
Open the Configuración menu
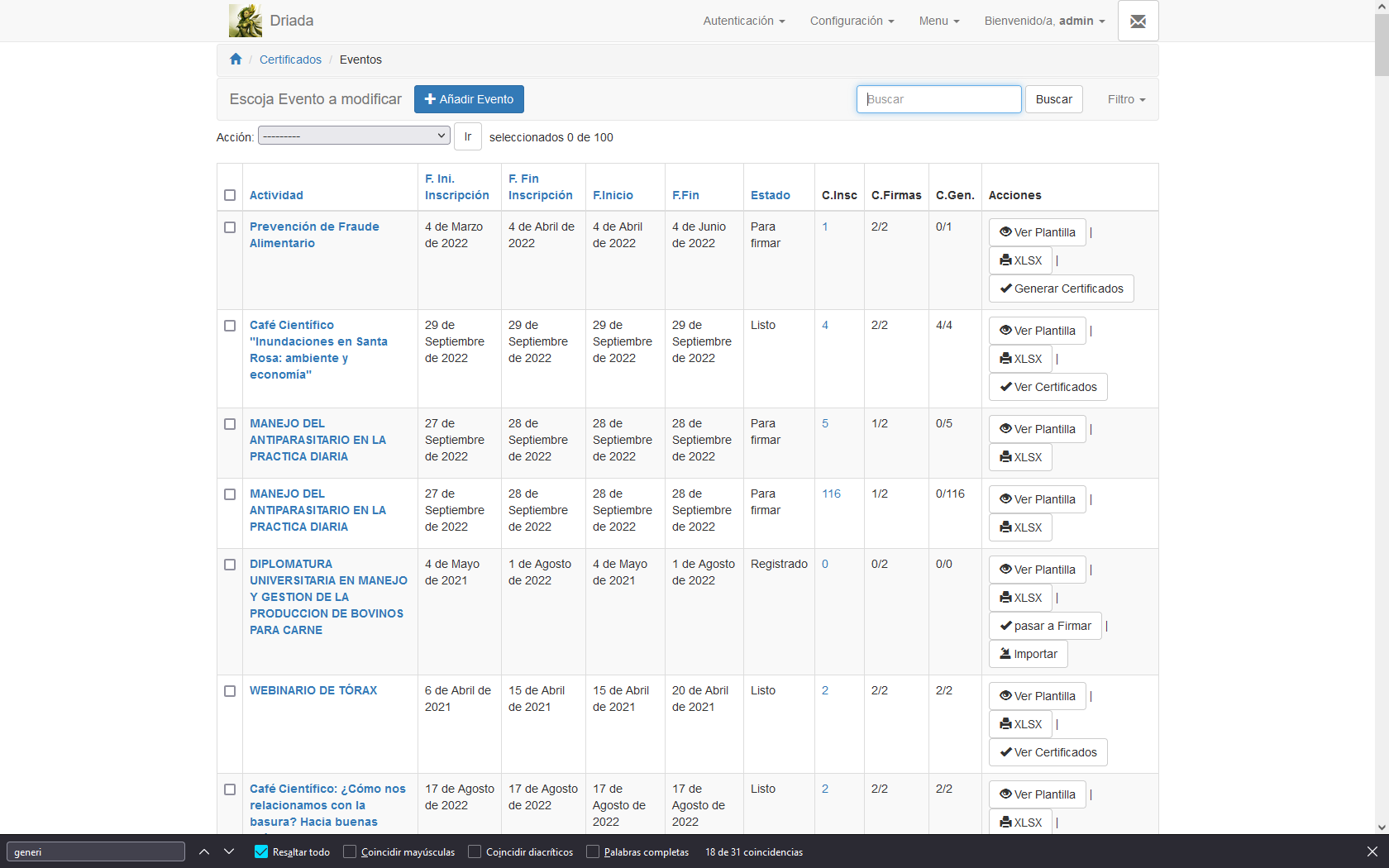pyautogui.click(x=852, y=21)
